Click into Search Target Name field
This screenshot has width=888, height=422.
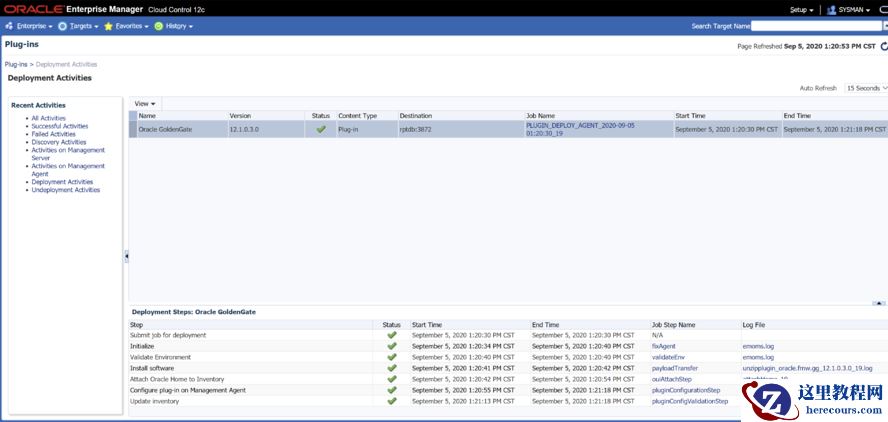(816, 26)
